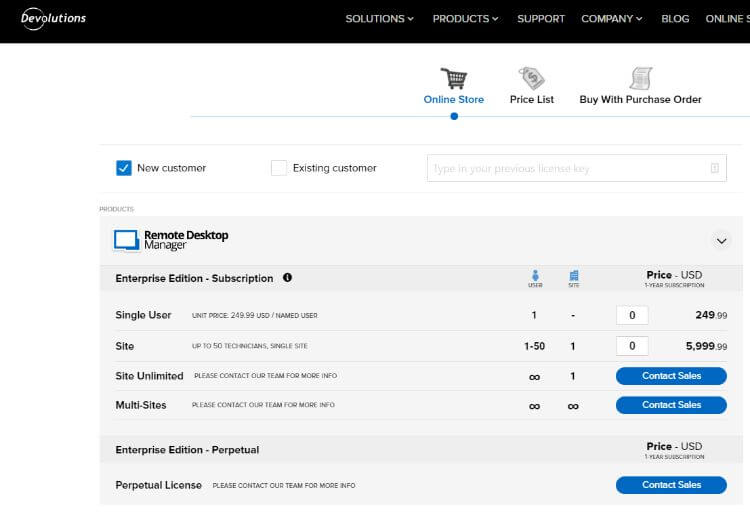
Task: Click the Price List tag icon
Action: point(531,78)
